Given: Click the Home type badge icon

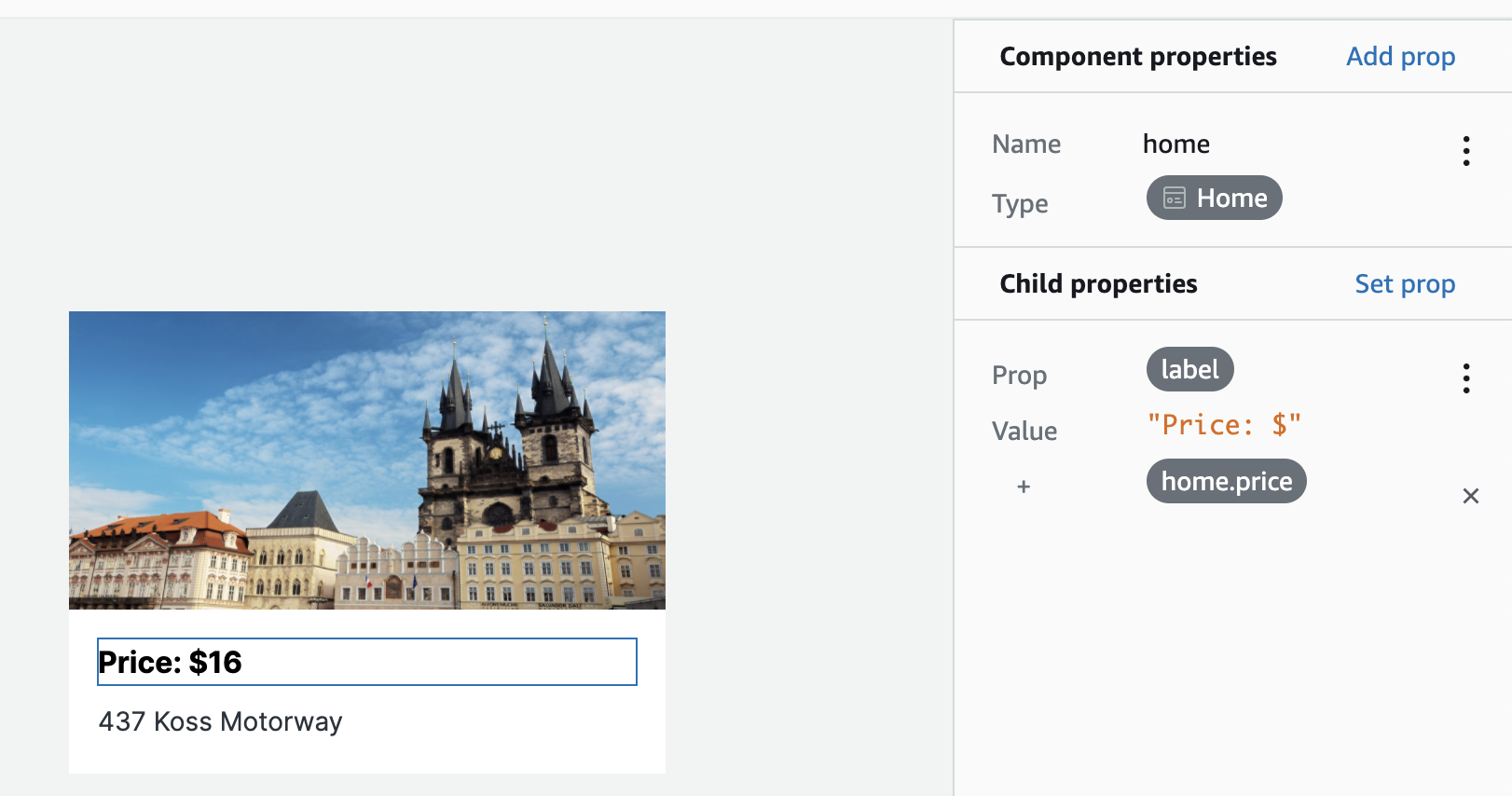Looking at the screenshot, I should coord(1175,198).
